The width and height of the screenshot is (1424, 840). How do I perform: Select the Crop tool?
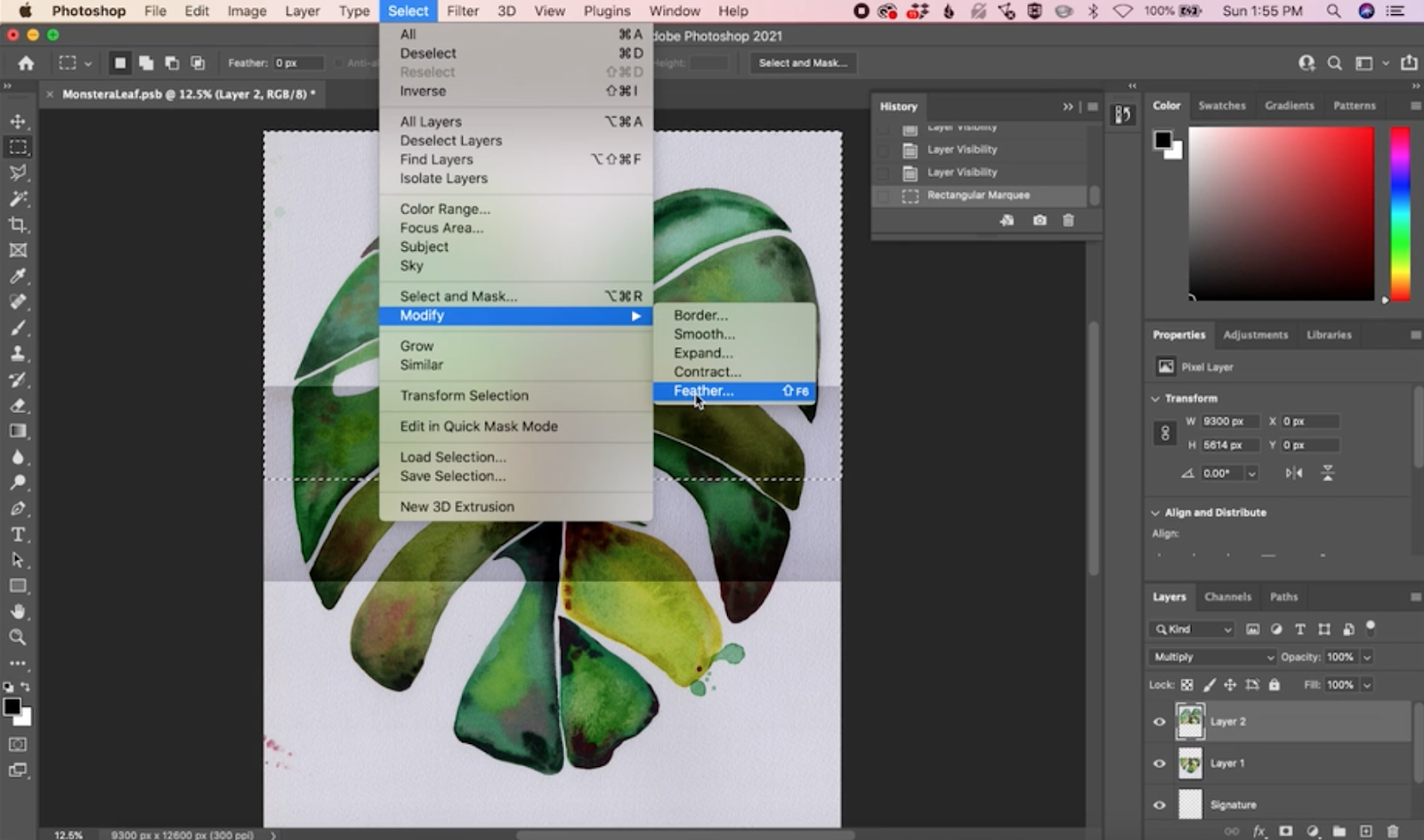tap(18, 225)
